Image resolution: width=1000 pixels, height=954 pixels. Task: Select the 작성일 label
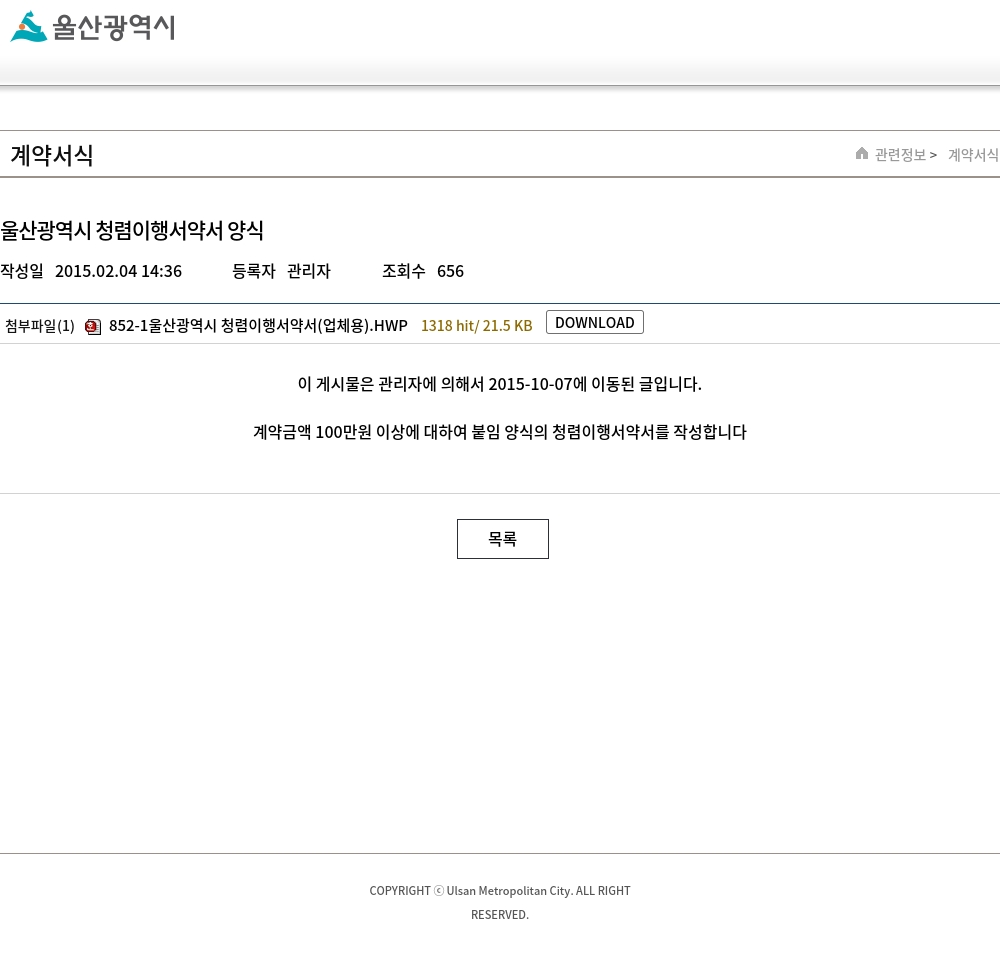tap(22, 272)
